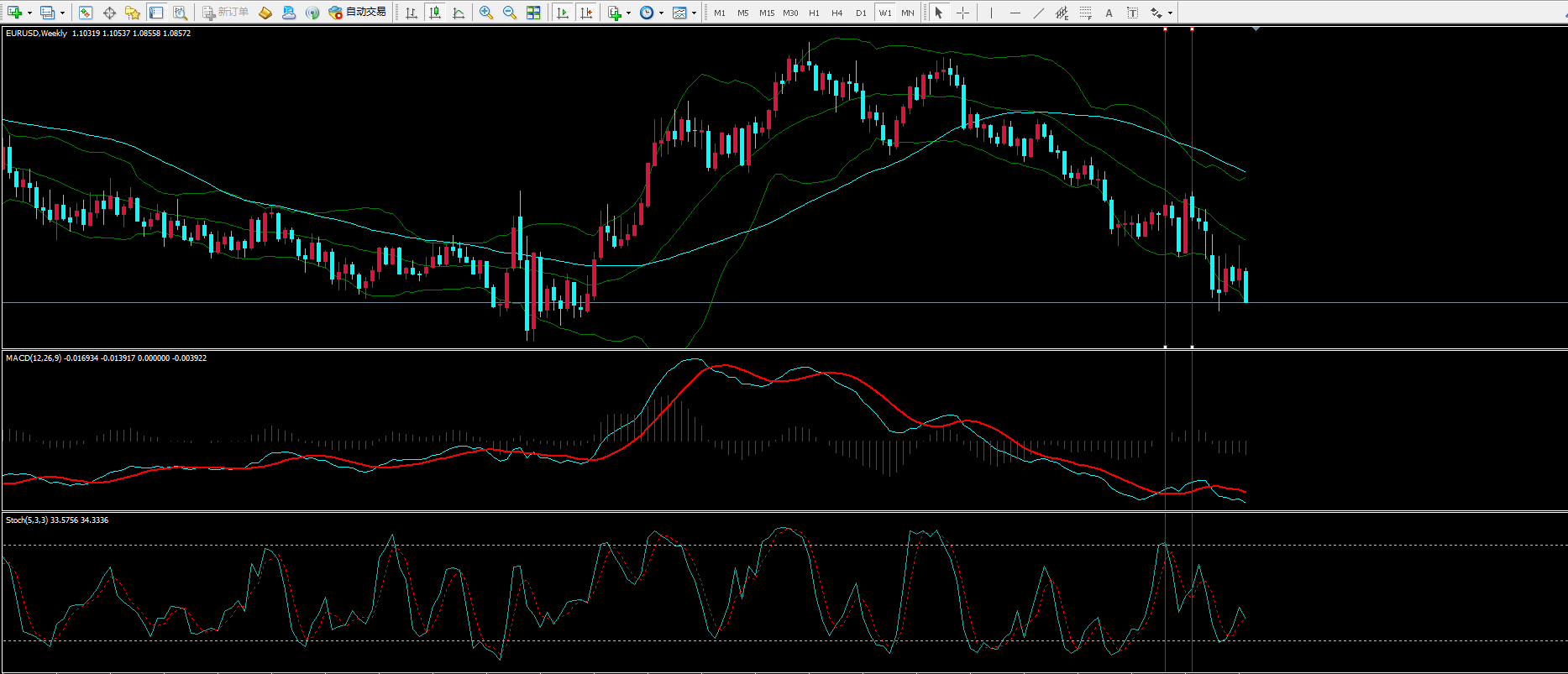Click the 新订单 new order button
The image size is (1568, 674).
click(x=225, y=13)
